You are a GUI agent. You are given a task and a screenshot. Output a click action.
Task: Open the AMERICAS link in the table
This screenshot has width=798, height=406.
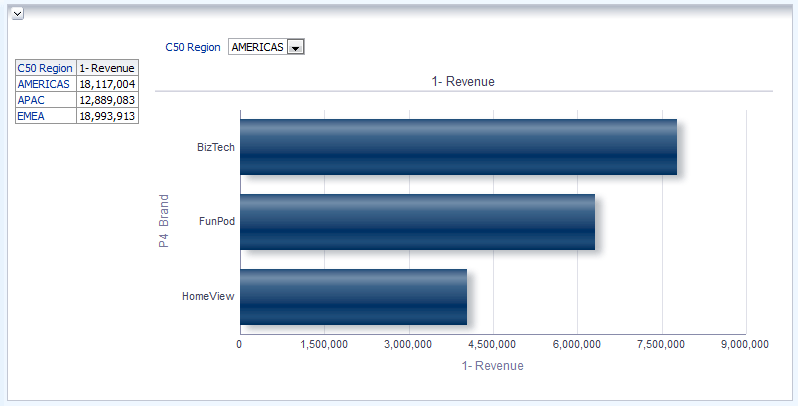[43, 84]
